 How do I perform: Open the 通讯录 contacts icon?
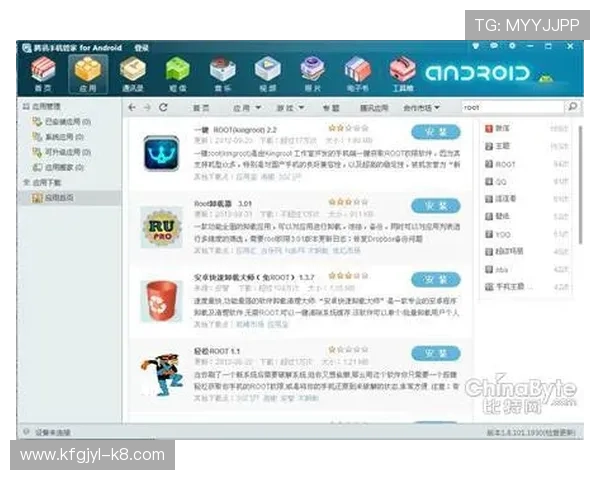pyautogui.click(x=133, y=73)
